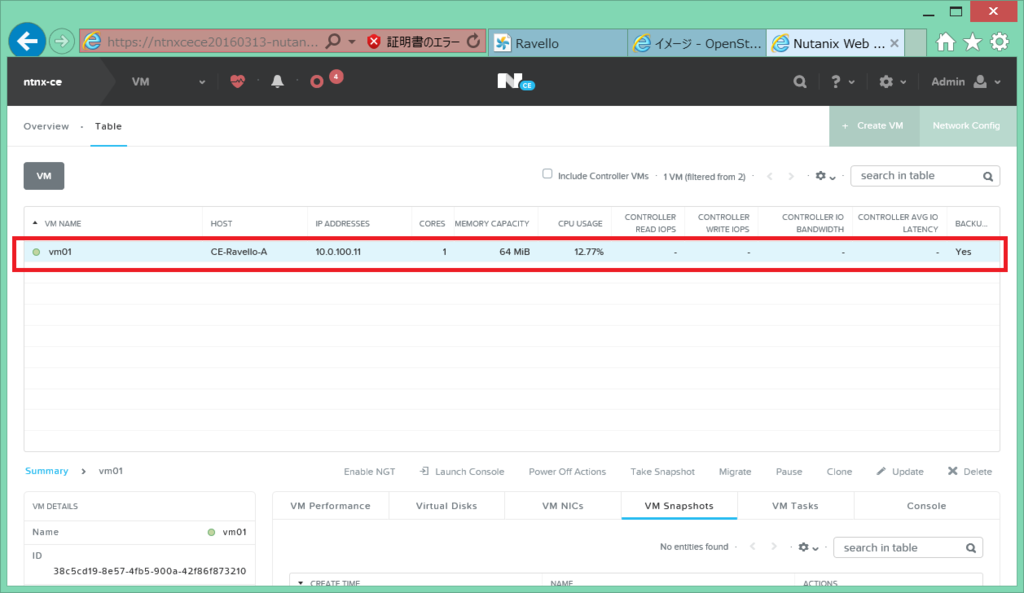Click the IP address 10.0.100.11 cell
The image size is (1024, 593).
(338, 251)
